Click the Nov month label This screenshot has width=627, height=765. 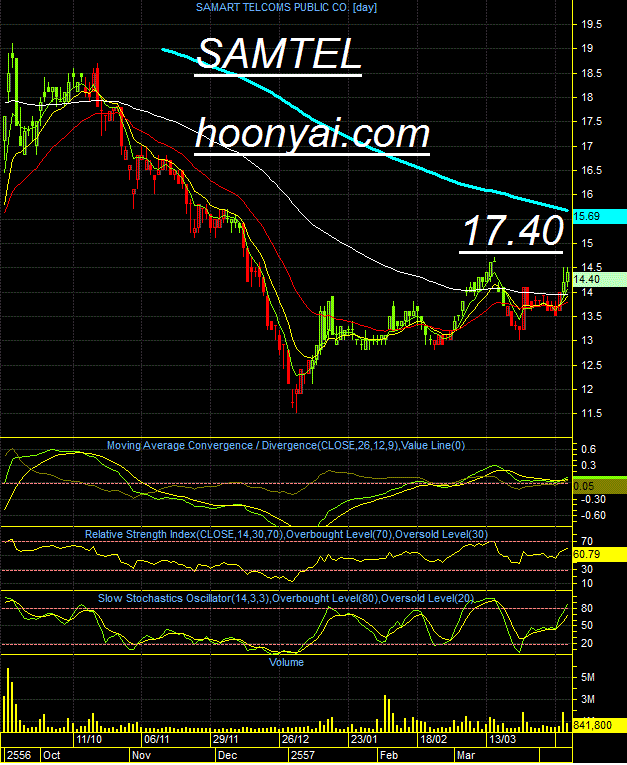click(x=141, y=755)
